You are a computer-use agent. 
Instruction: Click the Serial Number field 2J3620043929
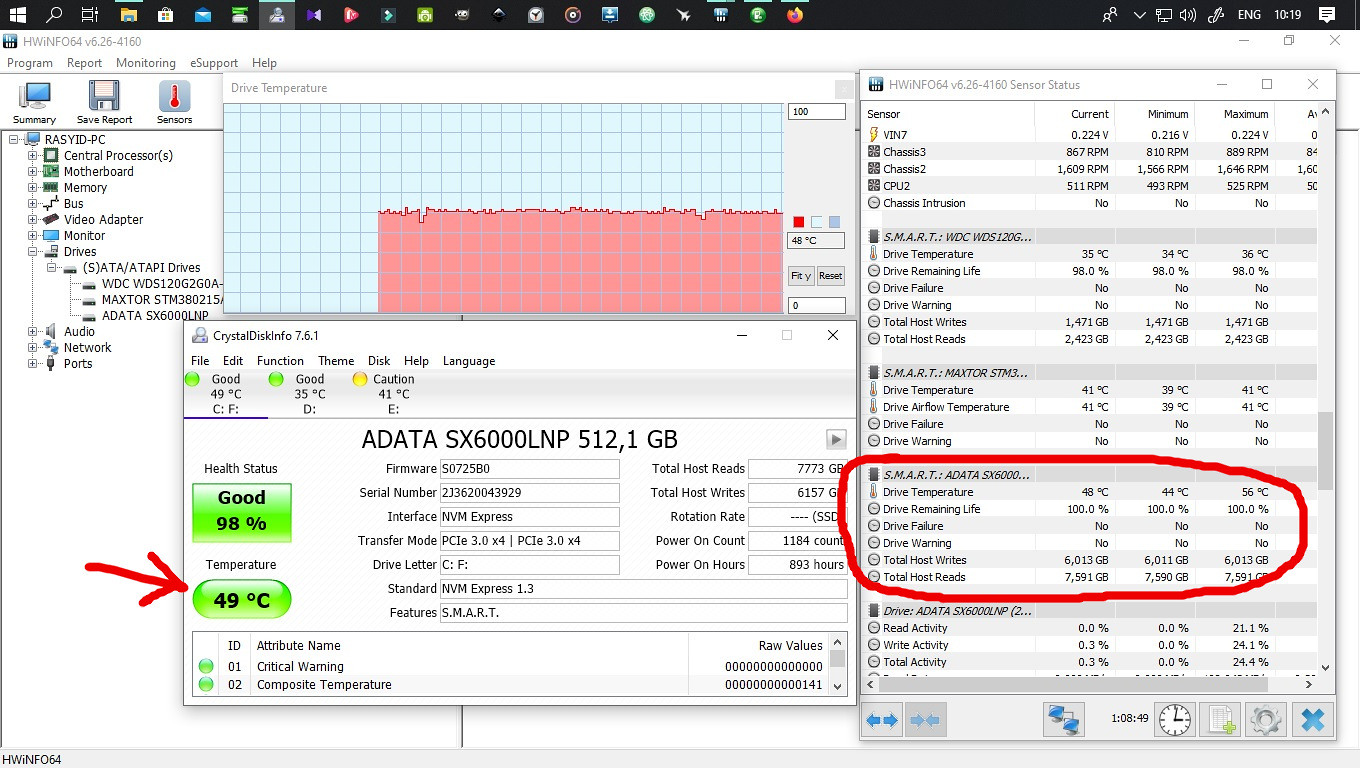[530, 493]
